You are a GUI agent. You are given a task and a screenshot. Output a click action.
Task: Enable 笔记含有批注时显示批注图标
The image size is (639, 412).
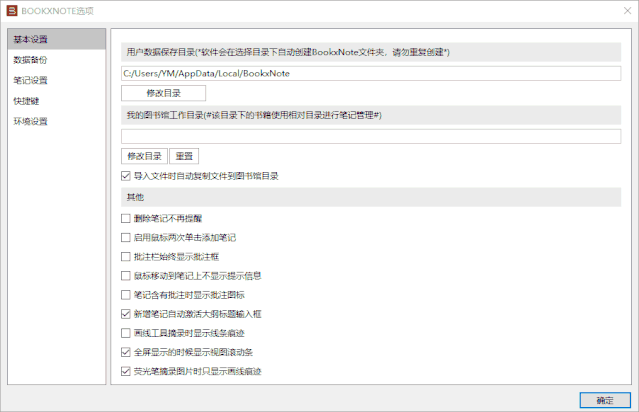tap(126, 295)
